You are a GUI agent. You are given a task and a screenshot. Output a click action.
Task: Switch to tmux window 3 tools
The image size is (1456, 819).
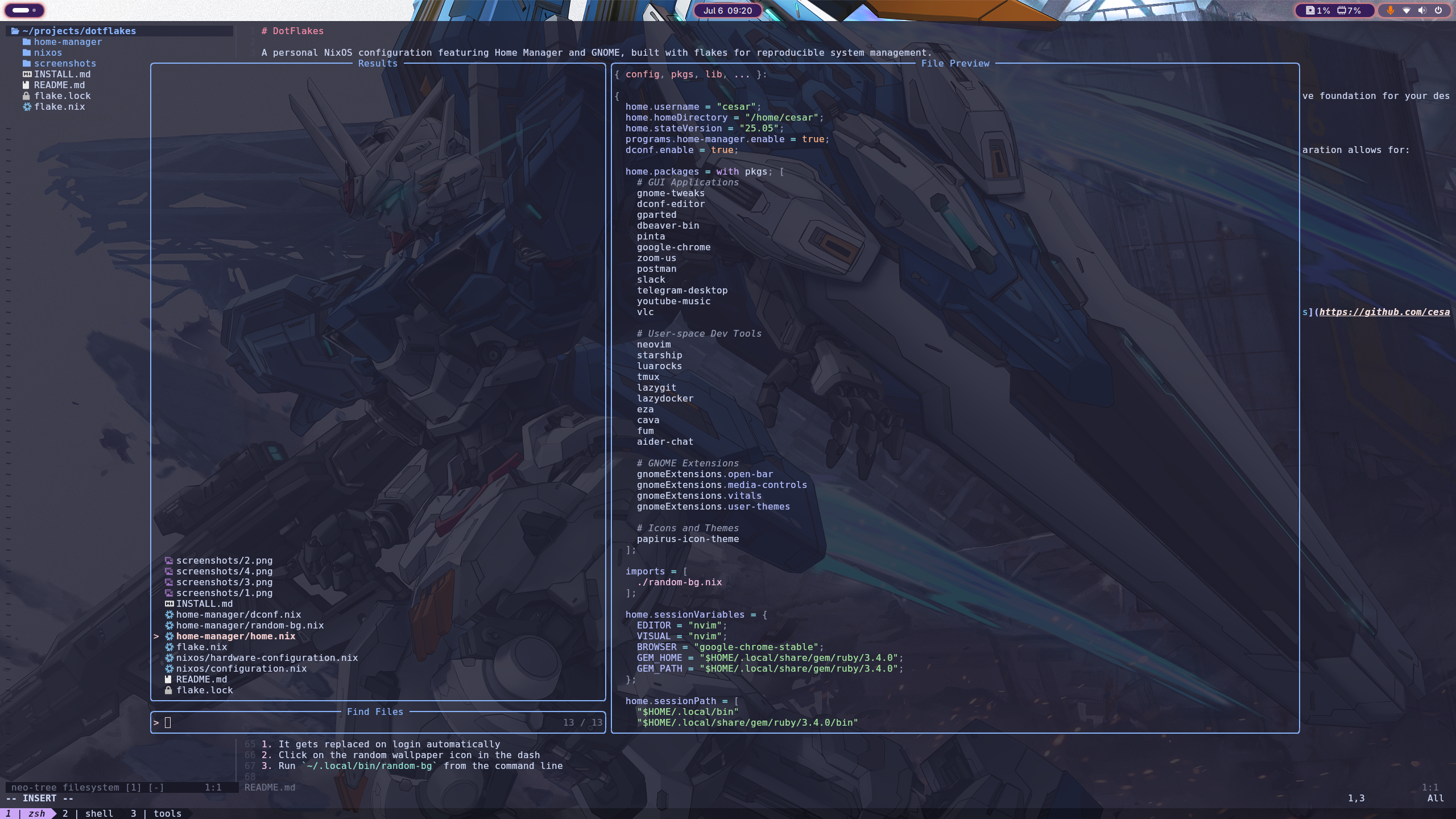(x=156, y=813)
